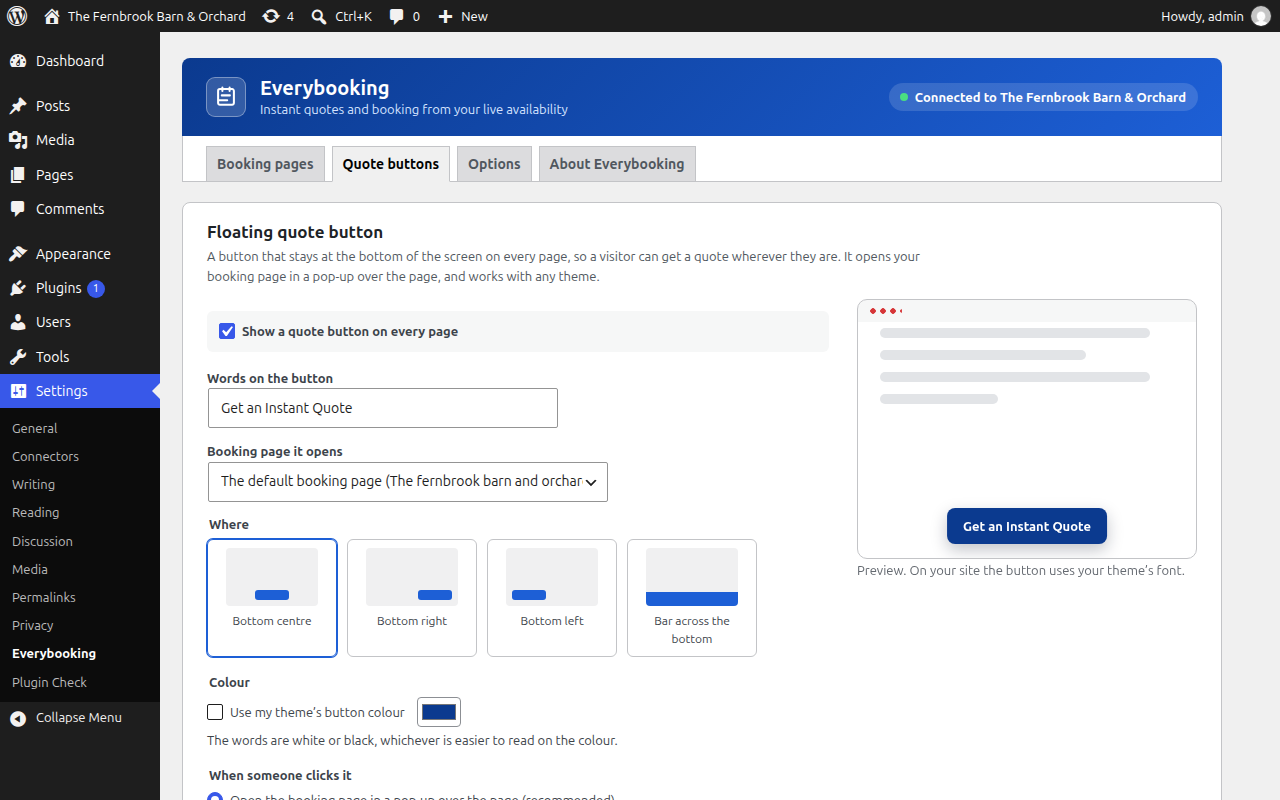
Task: Open the About Everybooking tab
Action: (617, 164)
